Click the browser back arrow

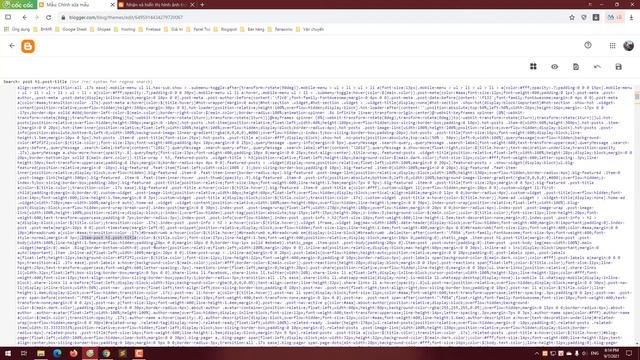[x=24, y=18]
